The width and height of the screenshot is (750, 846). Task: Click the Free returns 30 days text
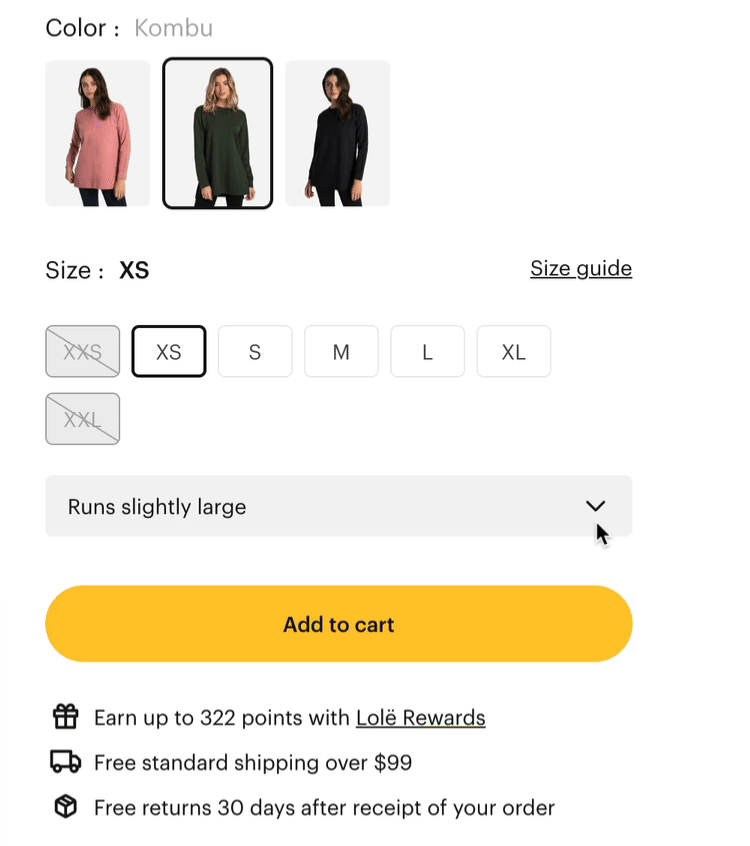tap(324, 808)
